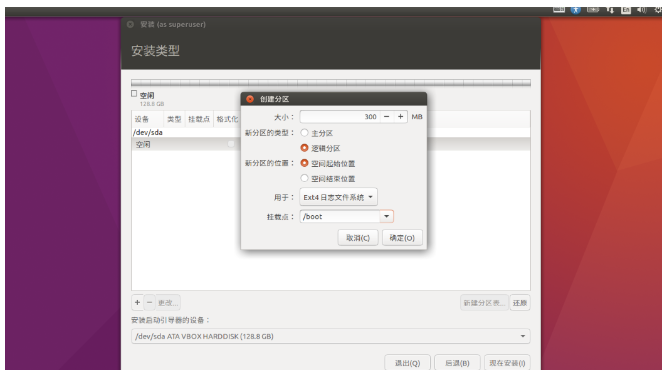Click the 取消(C) button
This screenshot has width=667, height=376.
(x=358, y=238)
